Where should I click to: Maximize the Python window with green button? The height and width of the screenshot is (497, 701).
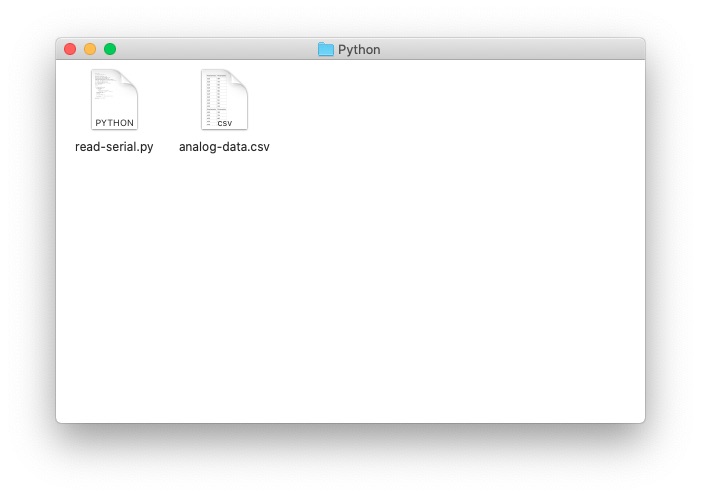pos(110,49)
